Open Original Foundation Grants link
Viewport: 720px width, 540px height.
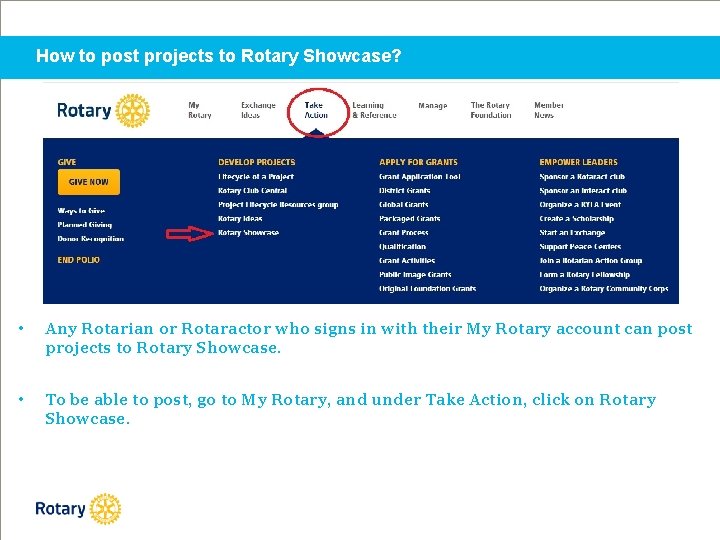click(428, 289)
